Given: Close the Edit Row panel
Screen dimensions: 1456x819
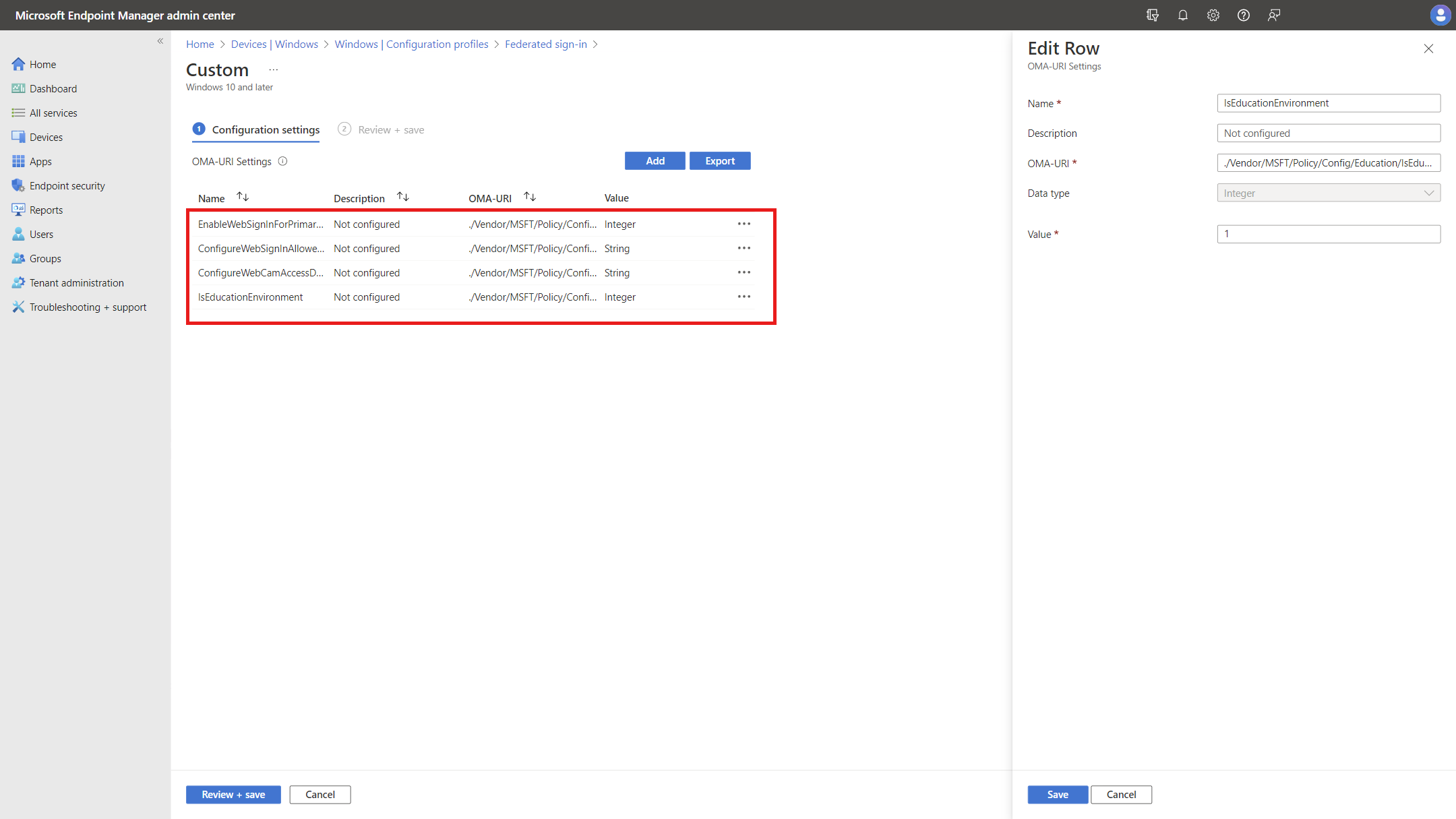Looking at the screenshot, I should click(x=1428, y=49).
